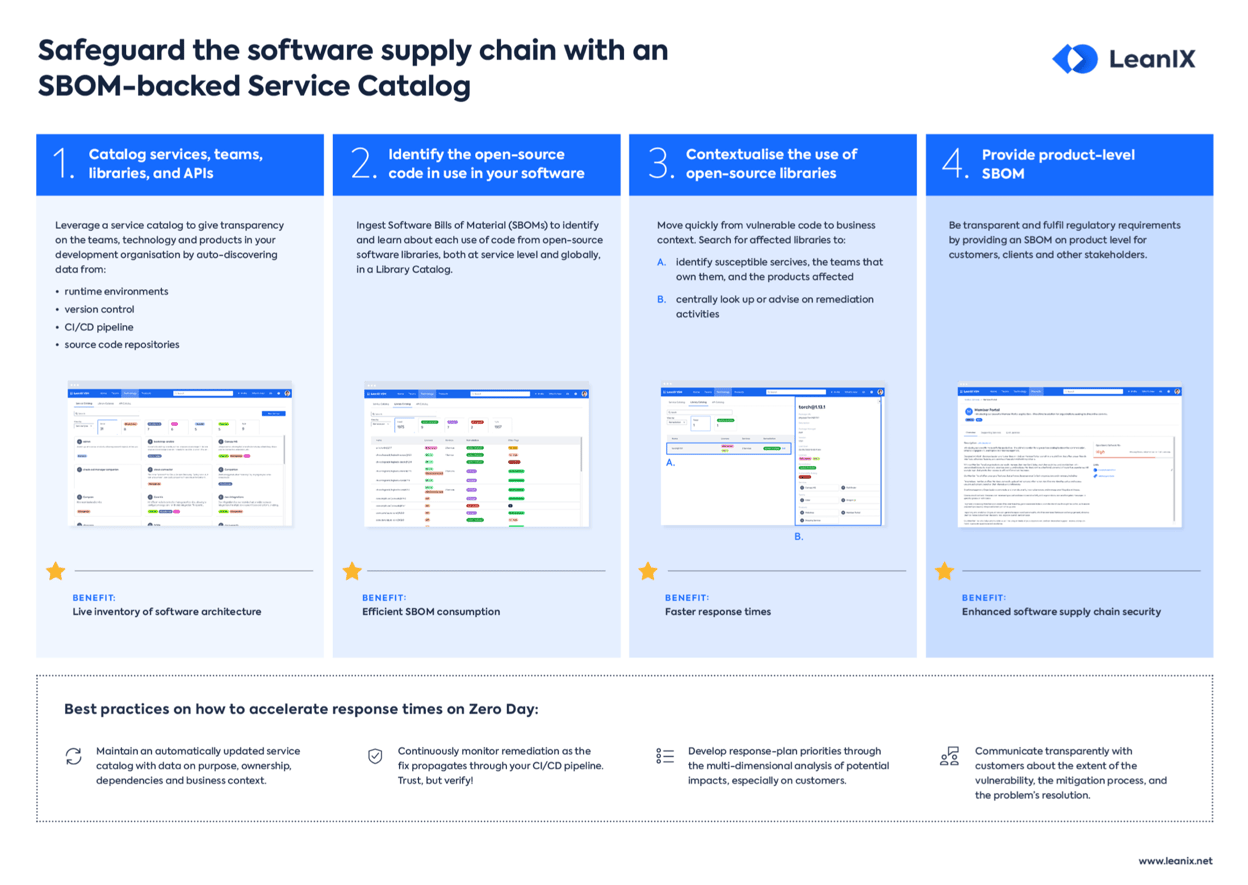This screenshot has height=885, width=1248.
Task: Click the shield checkmark icon beside remediation tip
Action: [x=375, y=757]
